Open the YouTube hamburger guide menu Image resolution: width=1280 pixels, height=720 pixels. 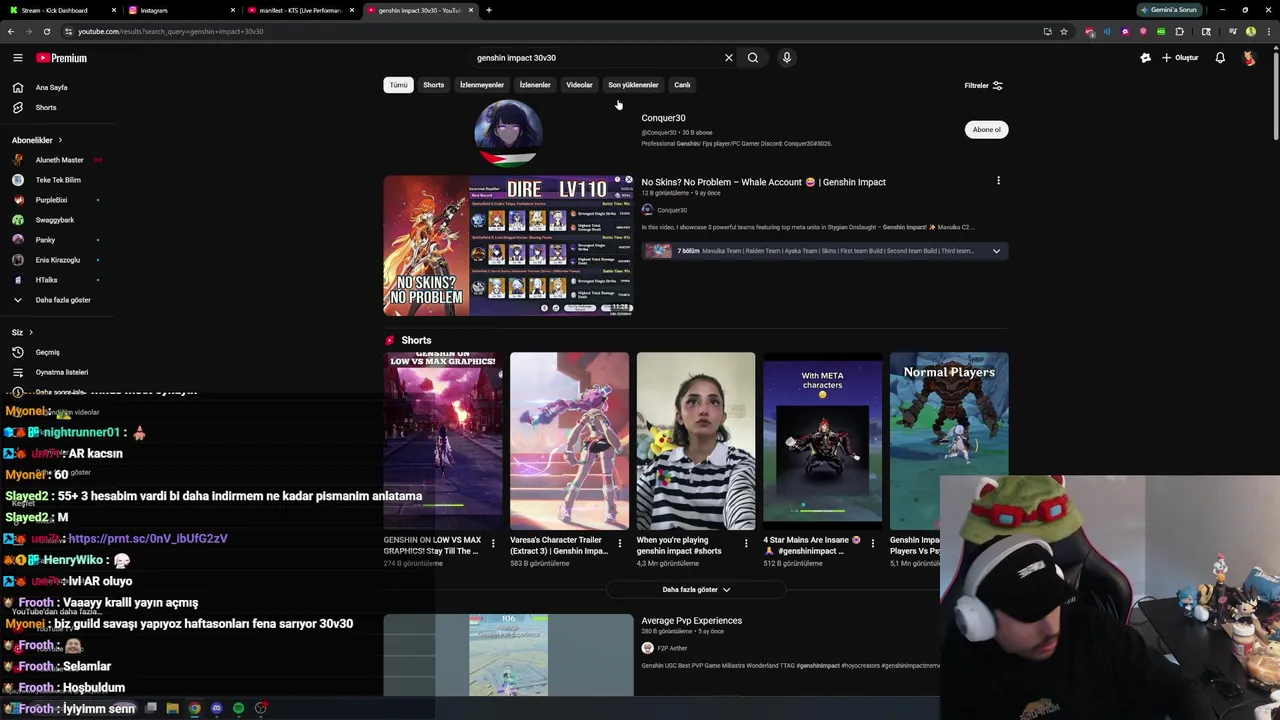[17, 58]
